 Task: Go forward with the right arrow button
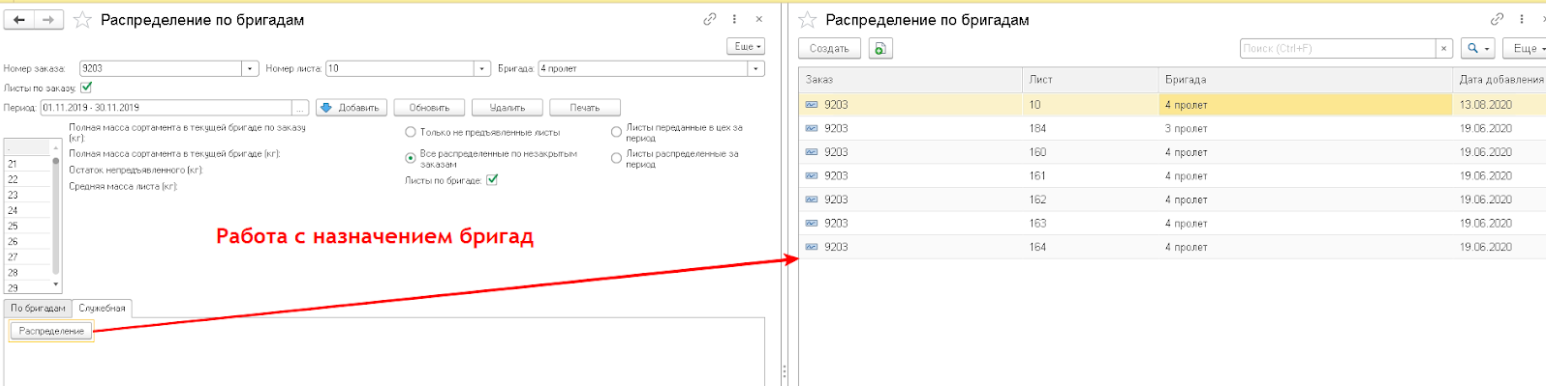coord(49,19)
